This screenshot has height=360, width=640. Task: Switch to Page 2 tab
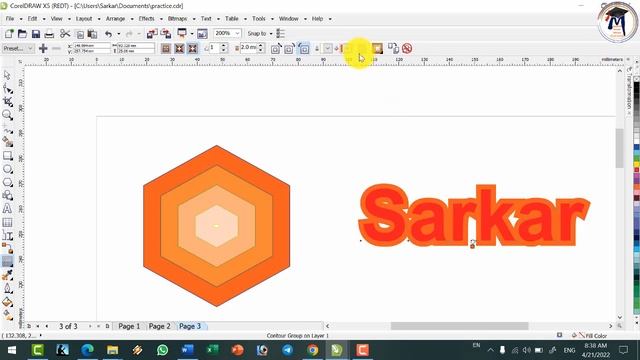click(x=160, y=326)
